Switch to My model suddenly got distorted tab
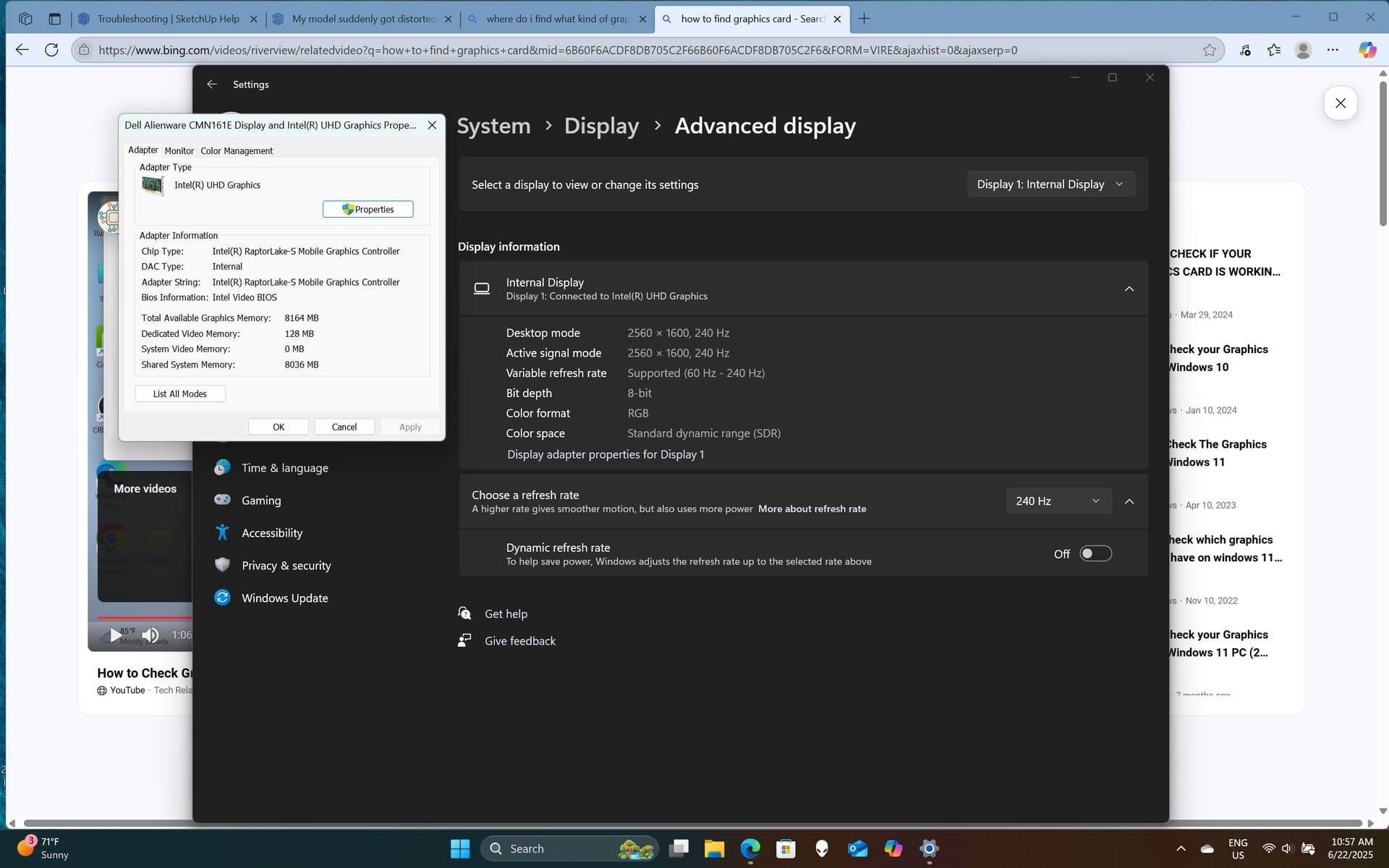This screenshot has width=1389, height=868. click(364, 19)
